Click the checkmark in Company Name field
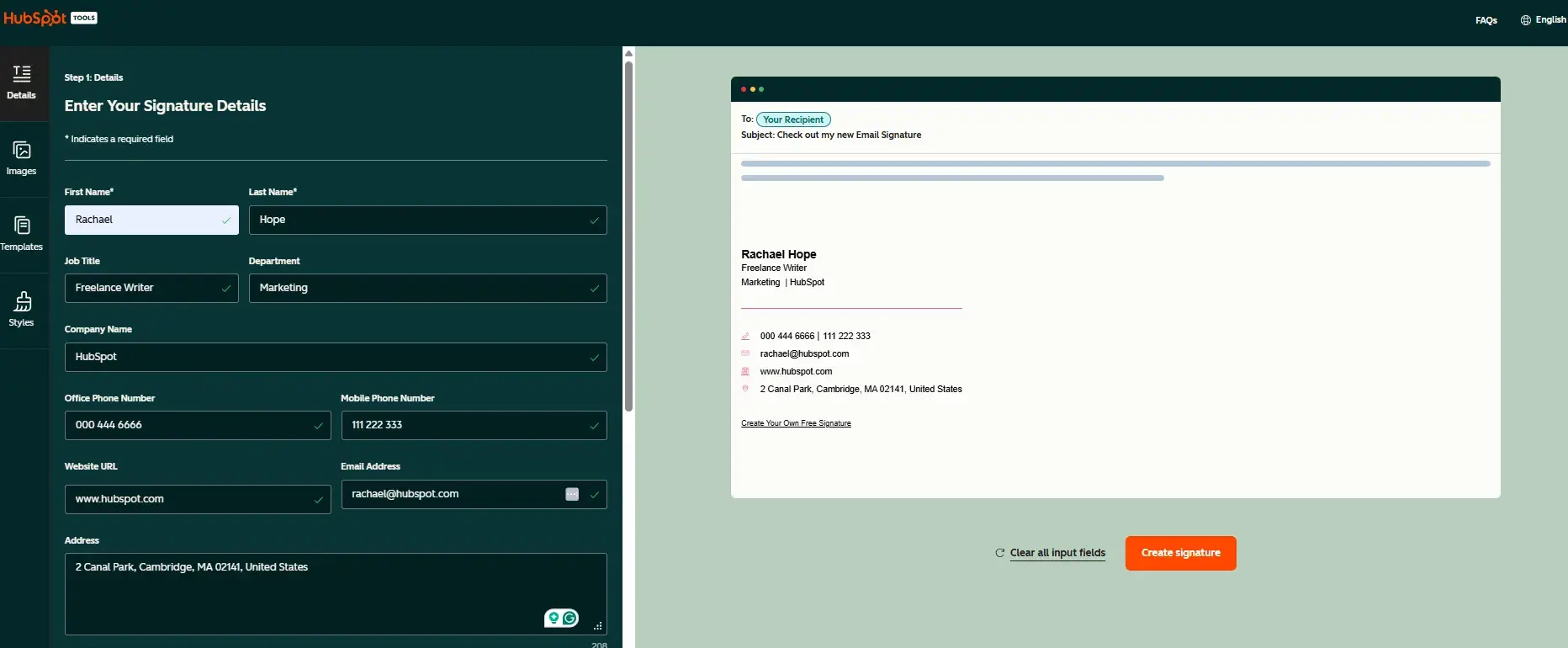Image resolution: width=1568 pixels, height=648 pixels. point(595,358)
